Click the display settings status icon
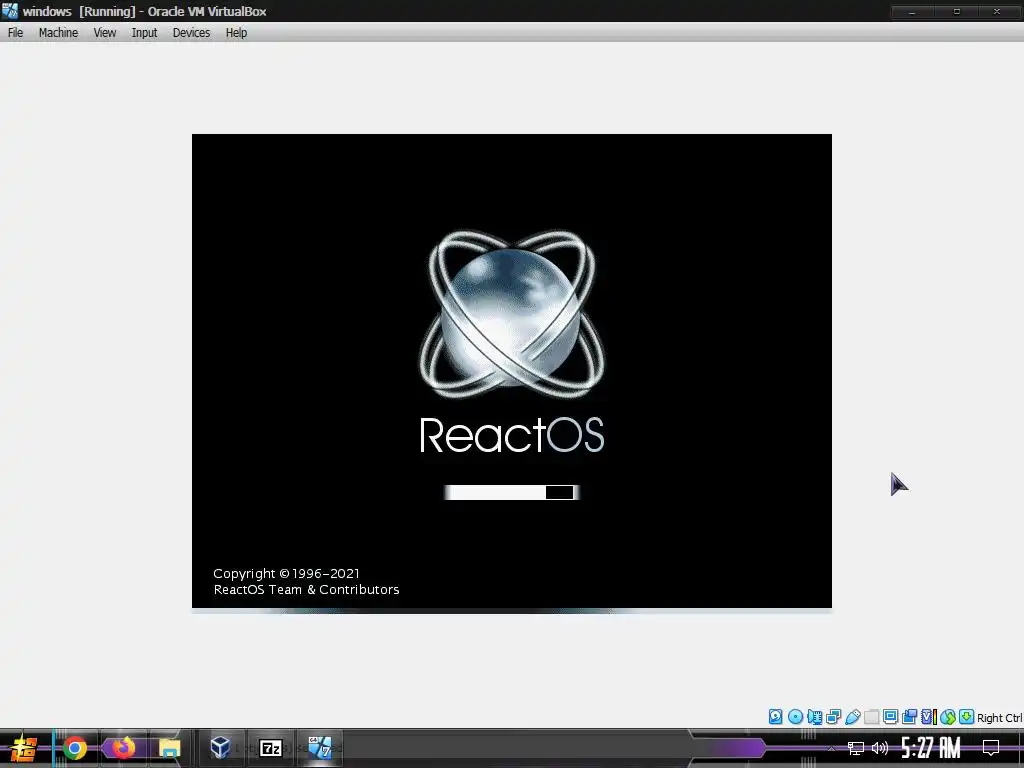 point(890,716)
